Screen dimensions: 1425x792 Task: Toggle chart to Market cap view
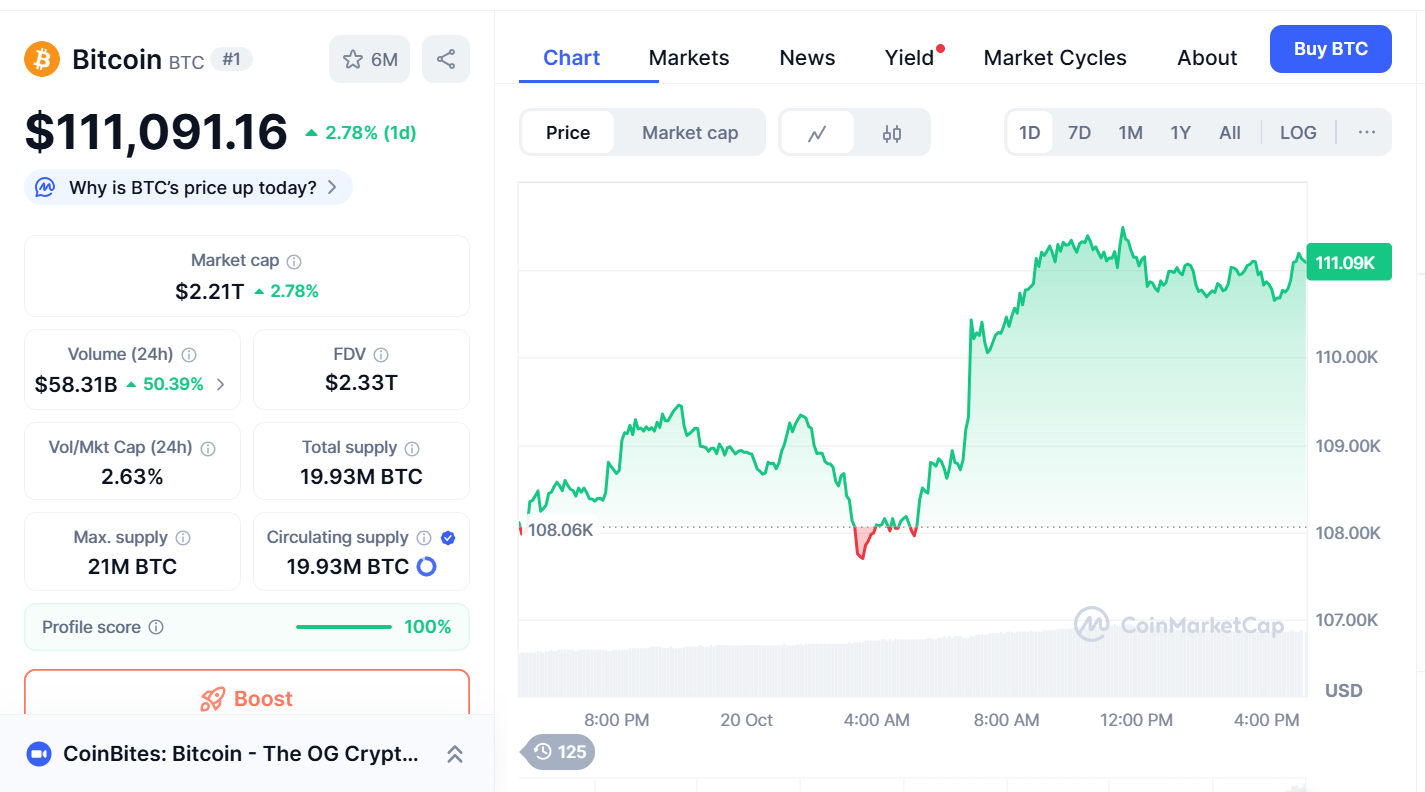(x=690, y=133)
